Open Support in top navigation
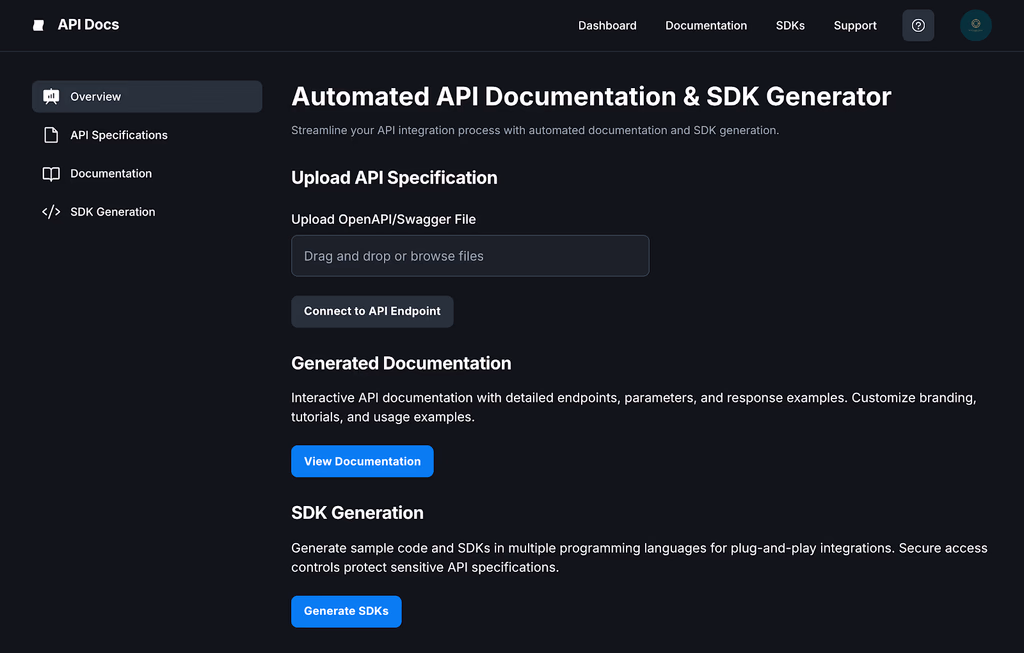This screenshot has width=1024, height=653. coord(854,25)
